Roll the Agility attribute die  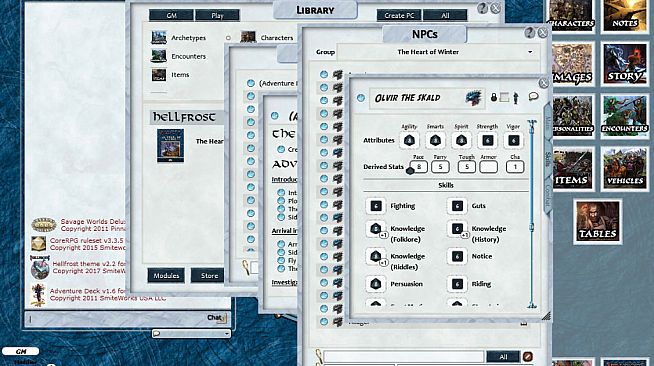(x=409, y=140)
